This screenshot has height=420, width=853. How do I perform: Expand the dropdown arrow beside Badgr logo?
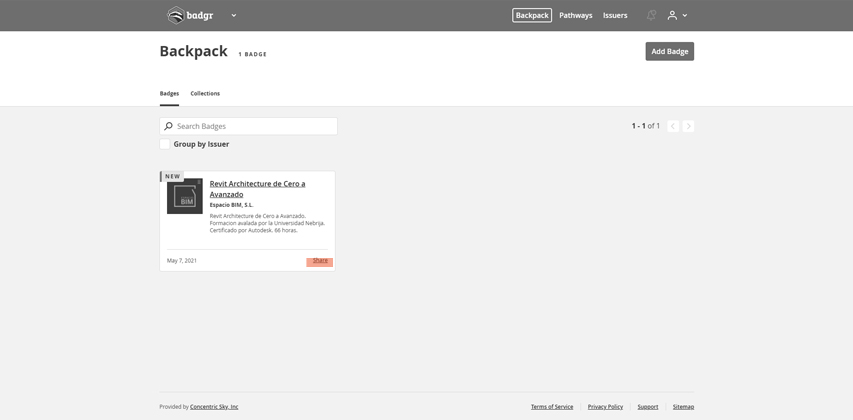233,15
